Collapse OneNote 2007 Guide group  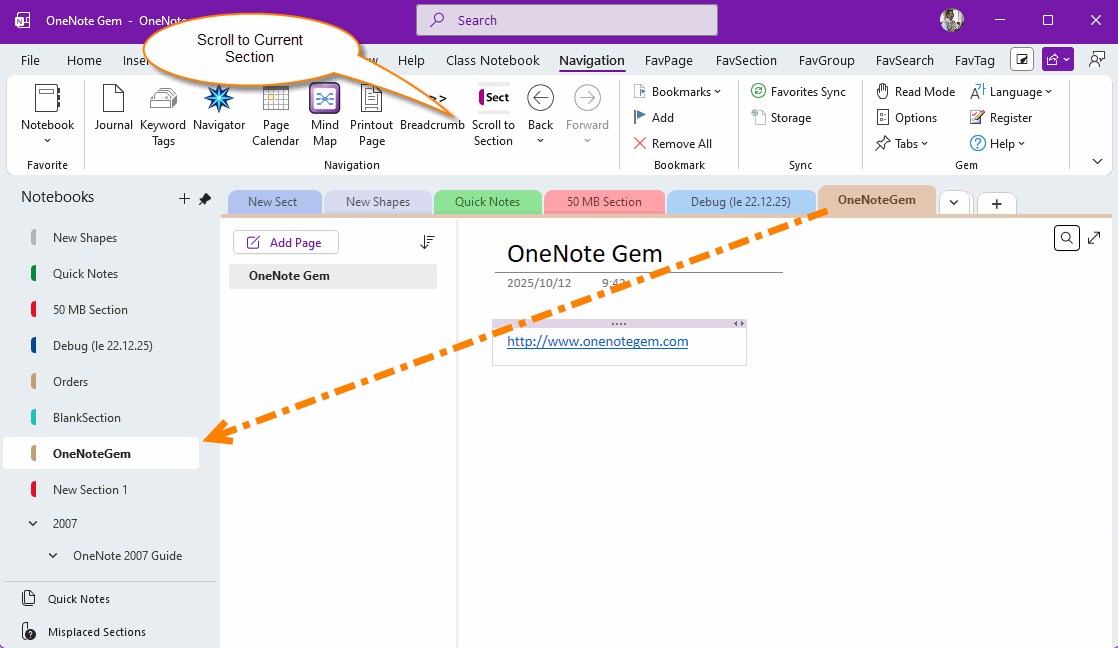point(53,555)
